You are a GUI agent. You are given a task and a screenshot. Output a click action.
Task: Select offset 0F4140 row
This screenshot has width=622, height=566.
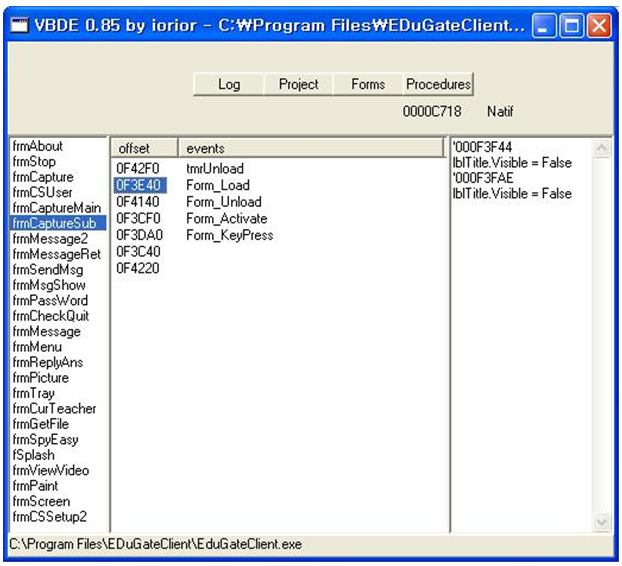pos(138,202)
